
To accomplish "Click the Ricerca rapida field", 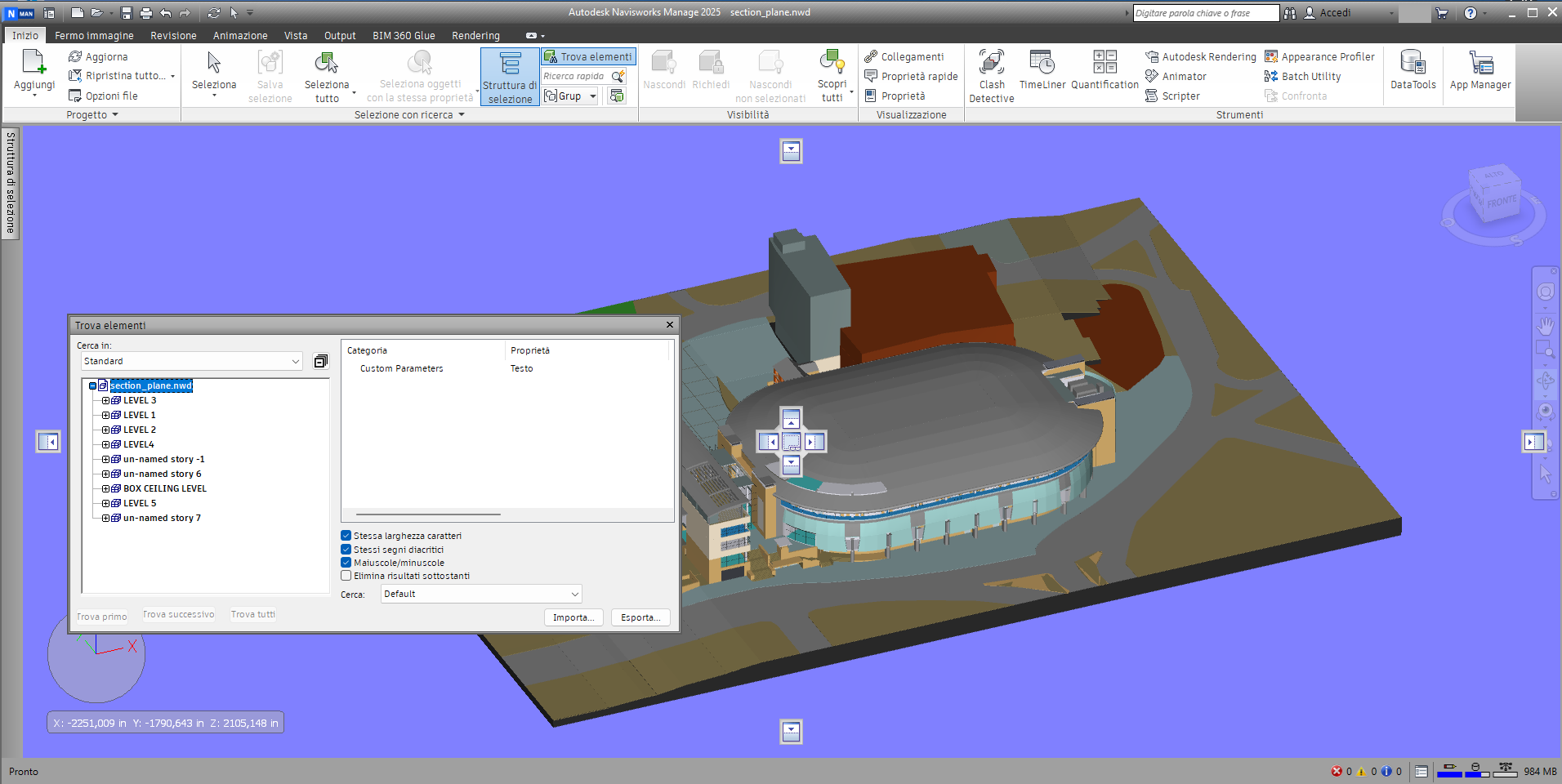I will [577, 76].
